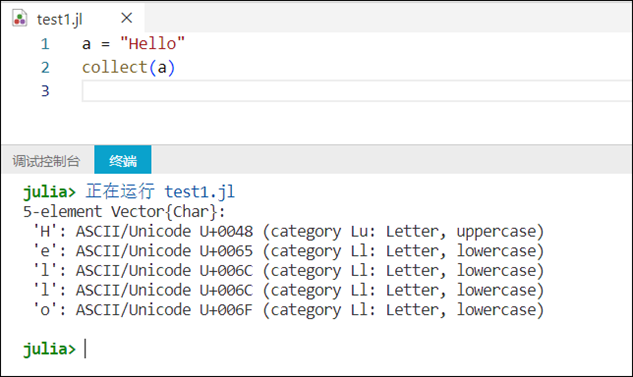Click the 'H' U+0048 output line
The width and height of the screenshot is (633, 377).
tap(288, 231)
